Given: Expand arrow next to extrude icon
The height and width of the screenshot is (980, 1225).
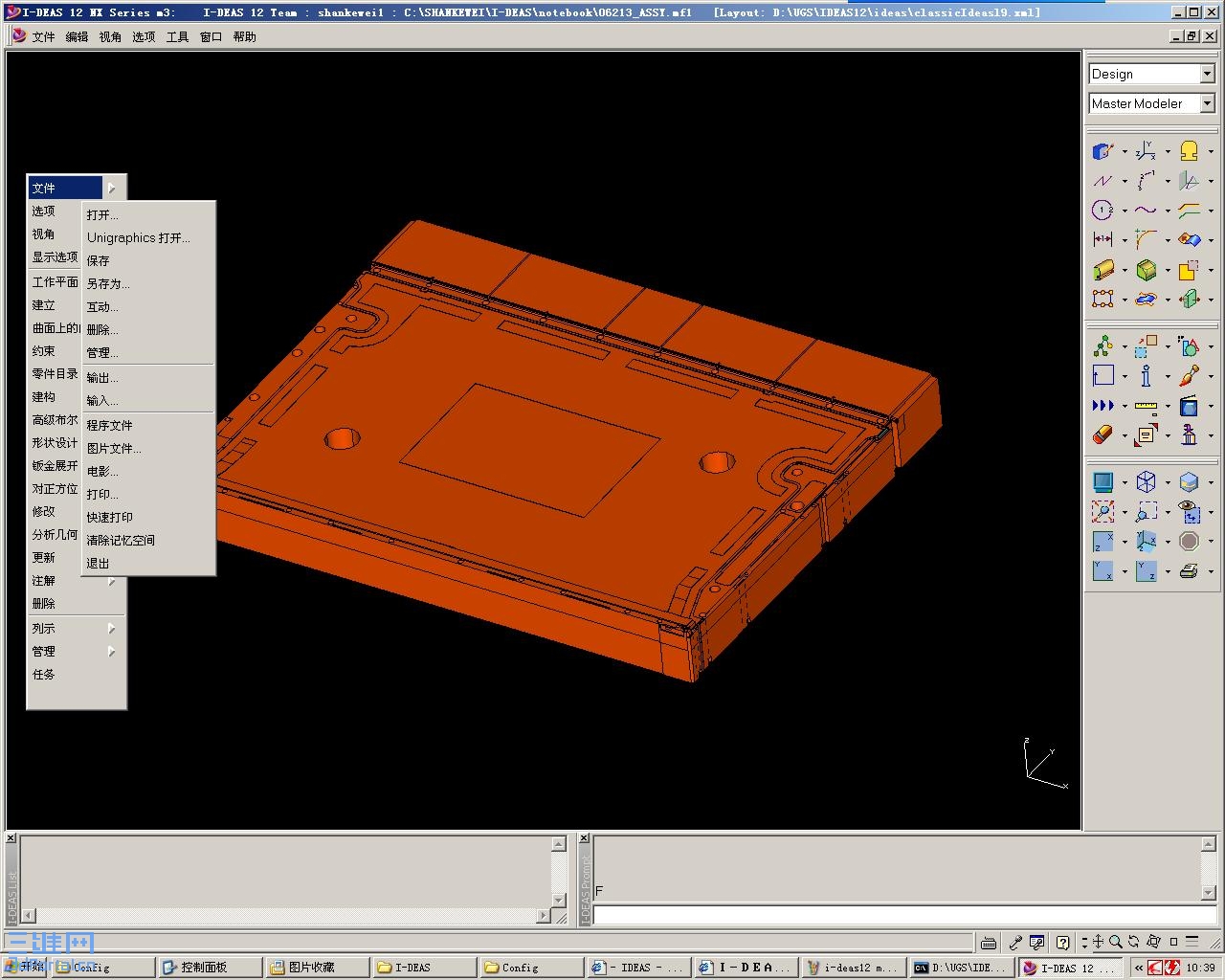Looking at the screenshot, I should point(1124,271).
